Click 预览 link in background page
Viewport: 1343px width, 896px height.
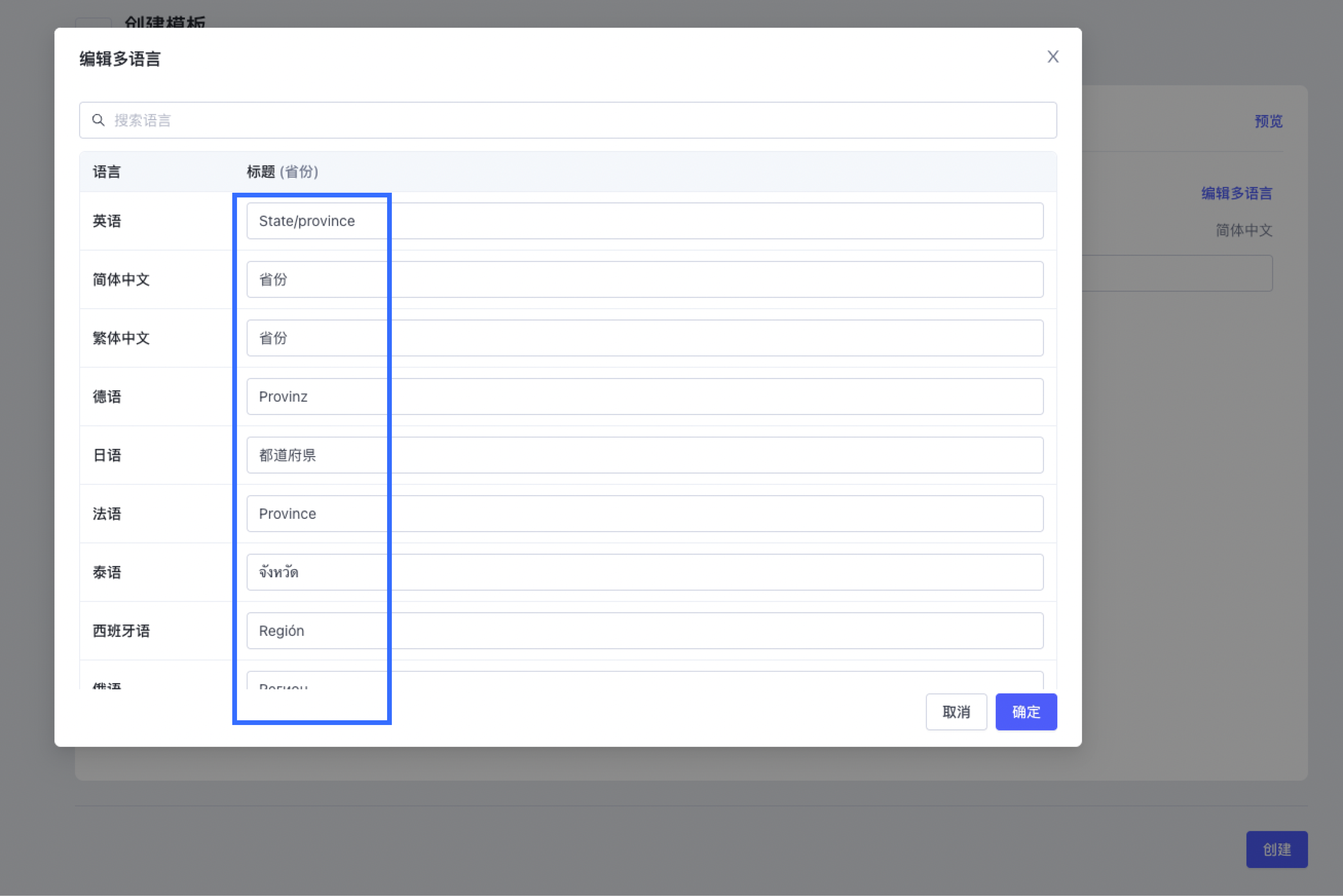click(x=1268, y=121)
